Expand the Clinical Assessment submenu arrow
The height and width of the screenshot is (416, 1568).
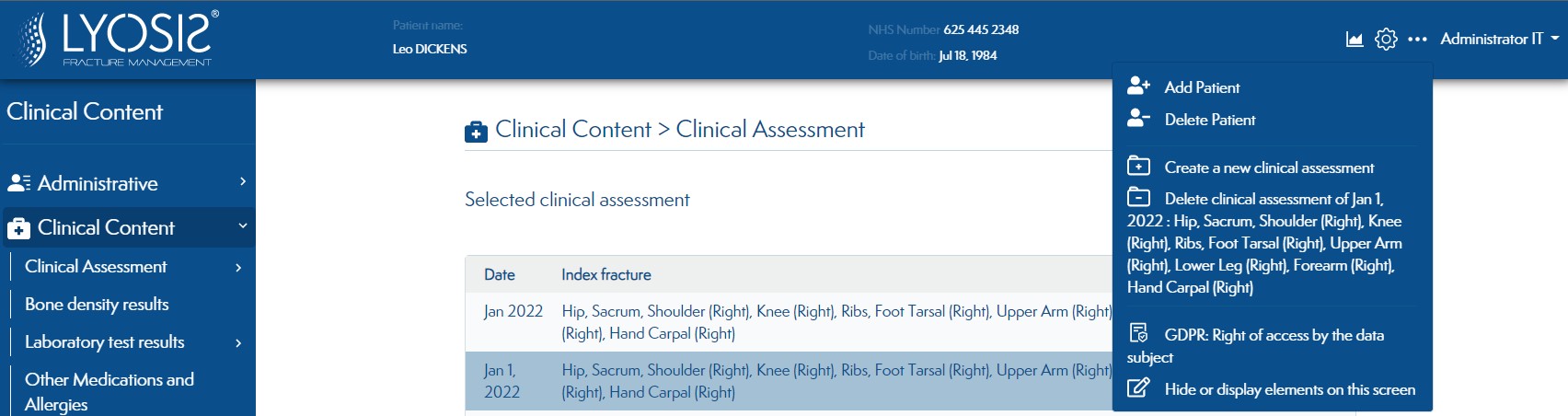238,267
